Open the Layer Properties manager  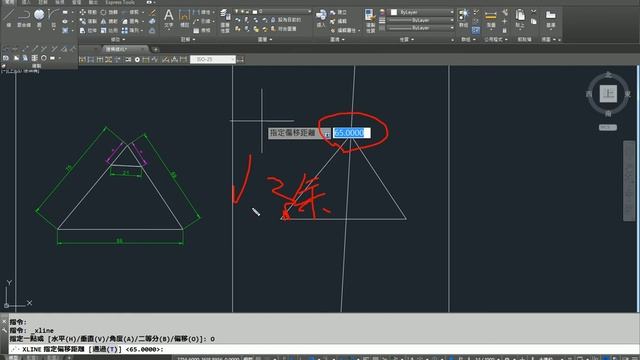point(225,20)
